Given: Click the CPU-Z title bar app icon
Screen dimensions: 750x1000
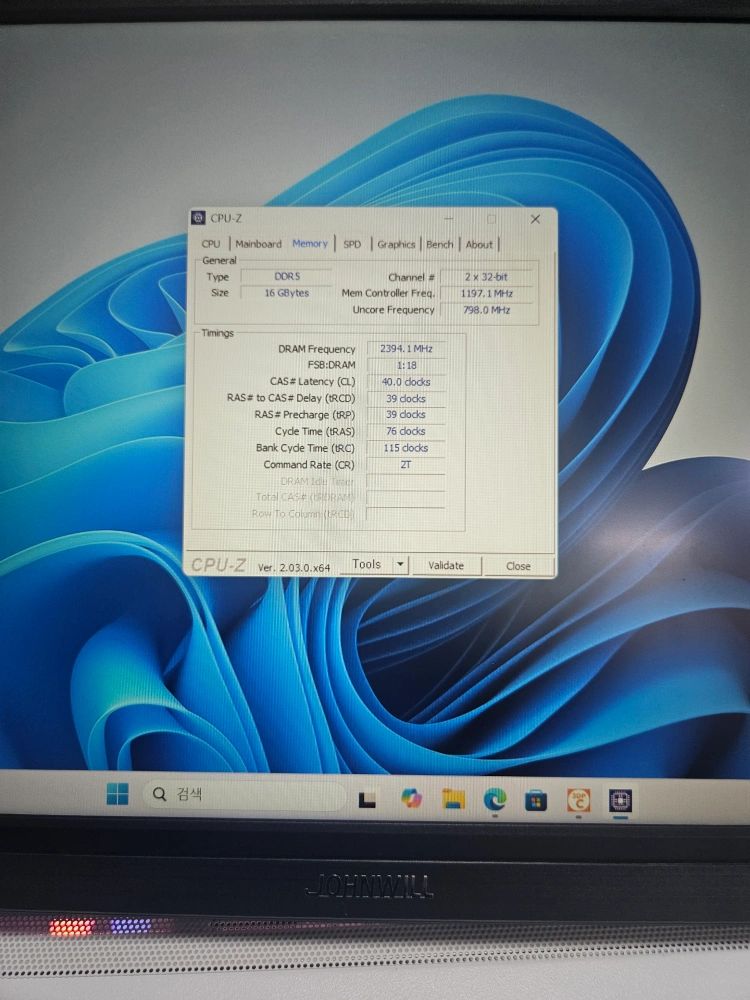Looking at the screenshot, I should (x=198, y=218).
